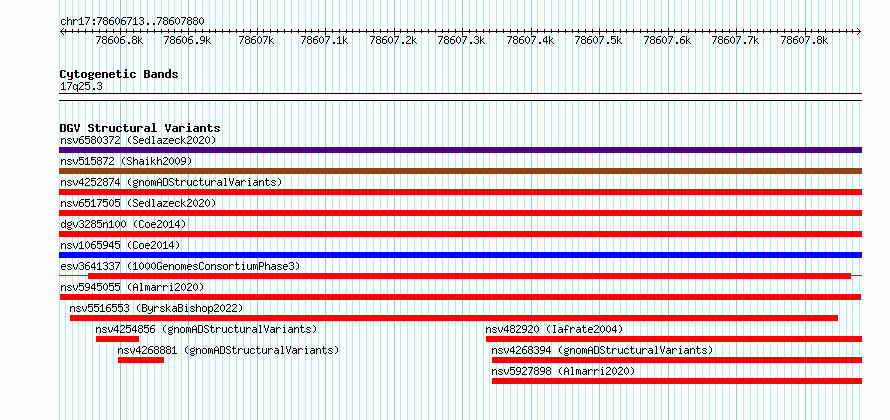Click the right arrowhead of the ruler
The height and width of the screenshot is (420, 890).
(x=859, y=31)
